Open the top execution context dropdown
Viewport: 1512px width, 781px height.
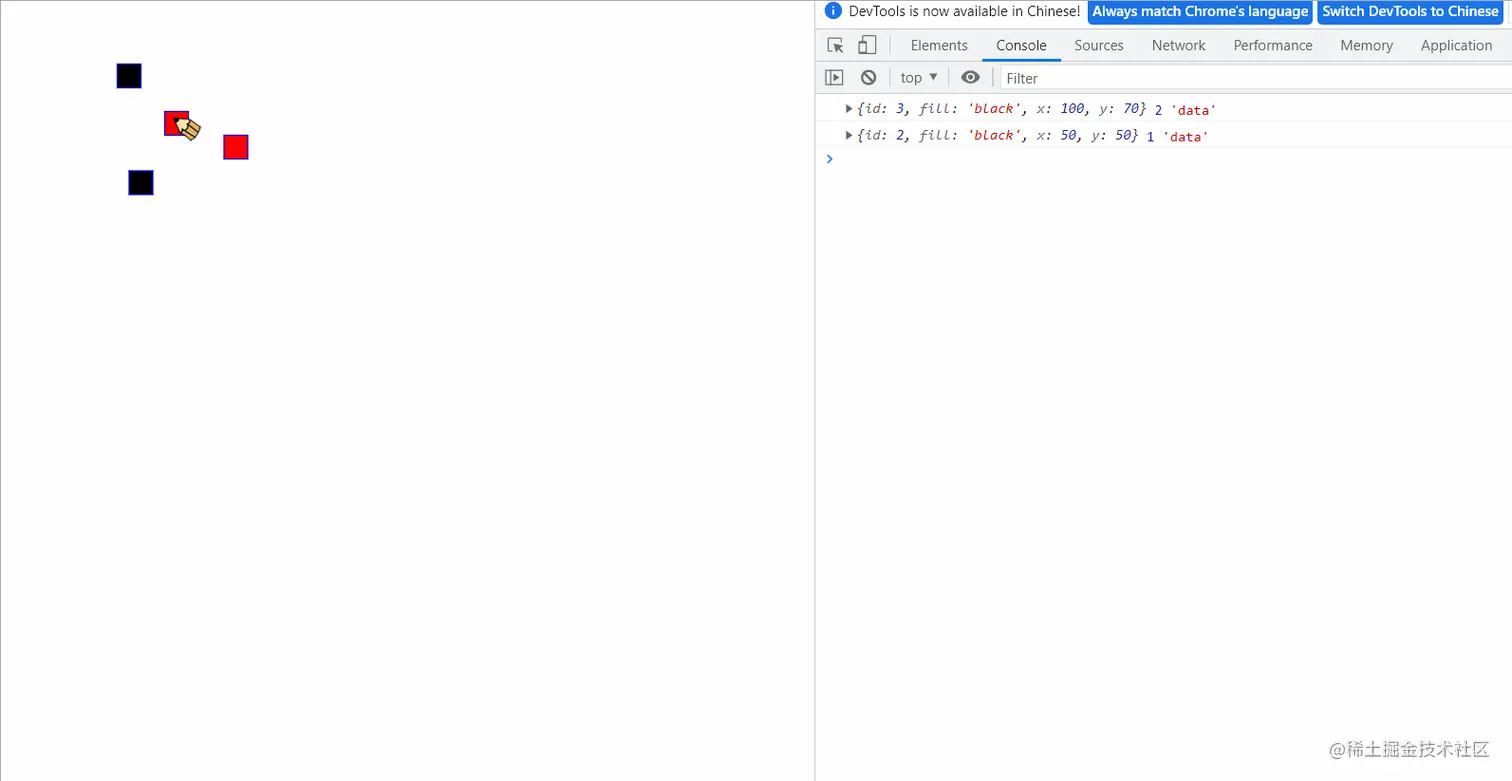(917, 77)
